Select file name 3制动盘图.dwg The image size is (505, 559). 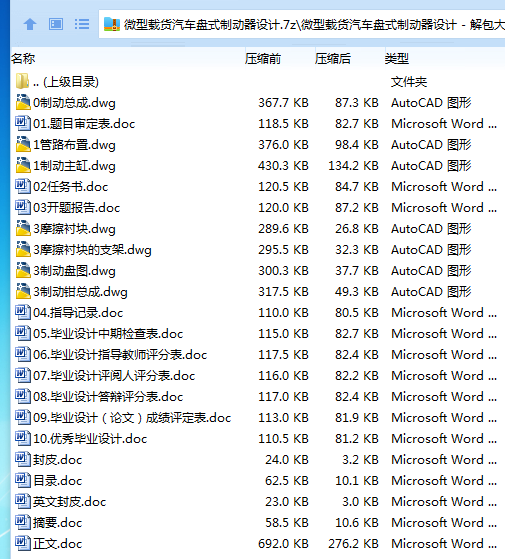pos(74,271)
